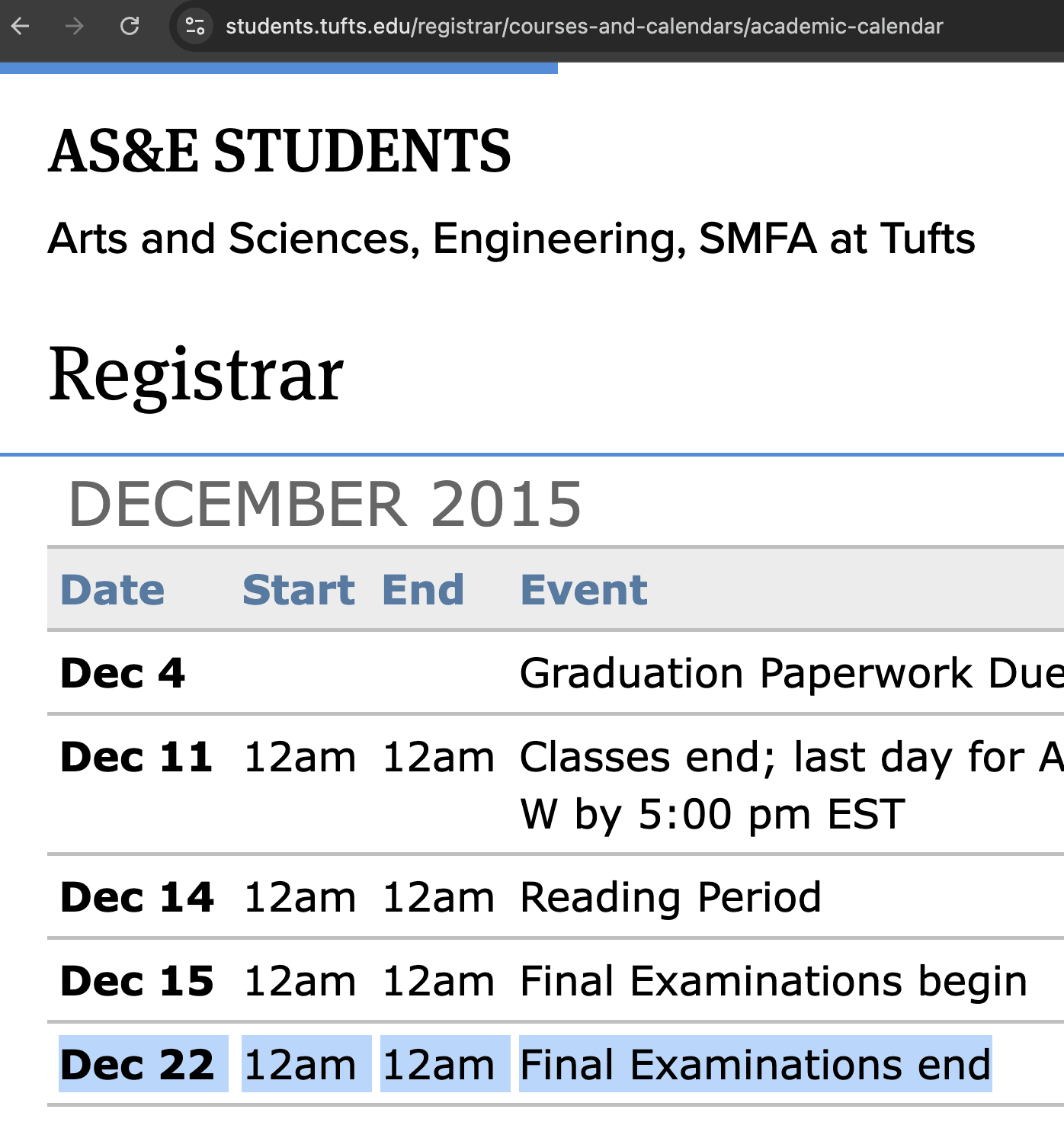Open site information icon in address bar
The width and height of the screenshot is (1064, 1122).
point(195,26)
